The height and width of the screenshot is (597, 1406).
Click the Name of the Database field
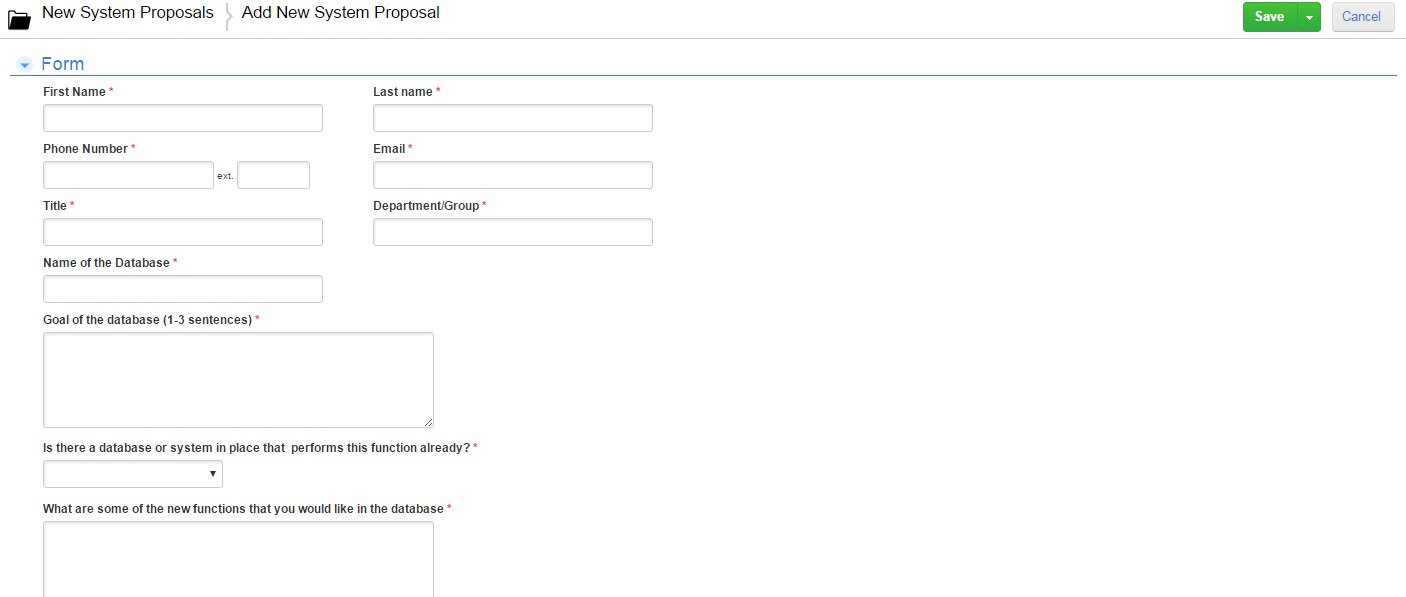(183, 289)
